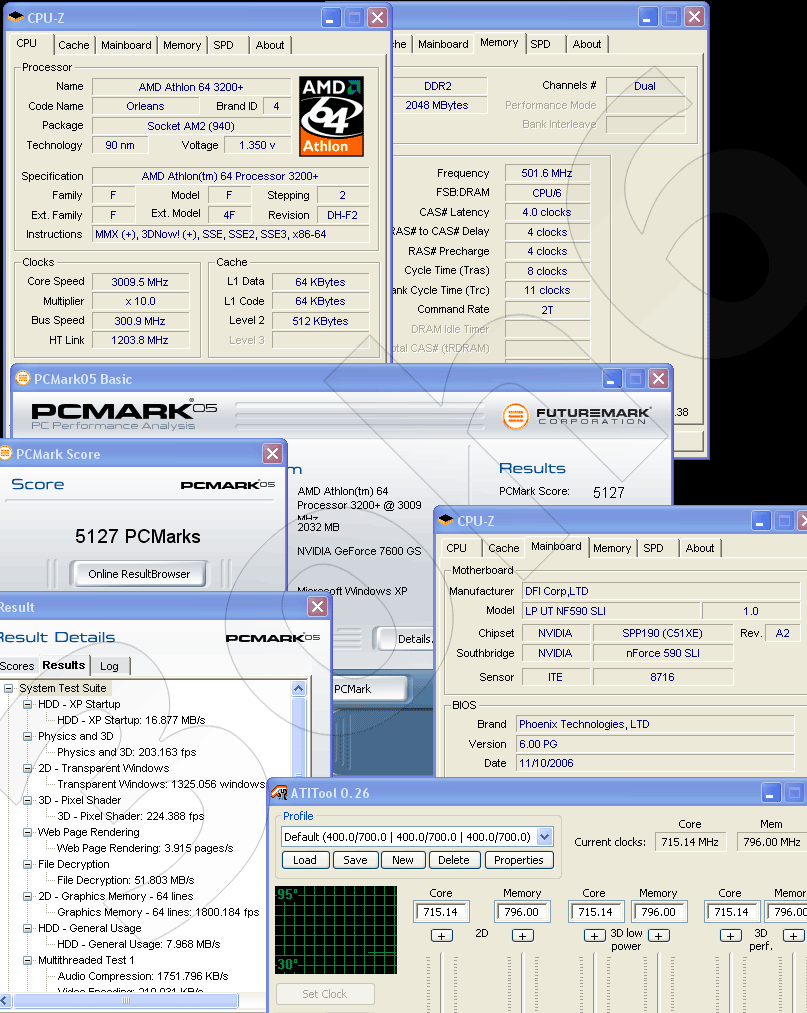Click BIOS Date value 11/10/2006
Viewport: 807px width, 1013px height.
pos(655,763)
